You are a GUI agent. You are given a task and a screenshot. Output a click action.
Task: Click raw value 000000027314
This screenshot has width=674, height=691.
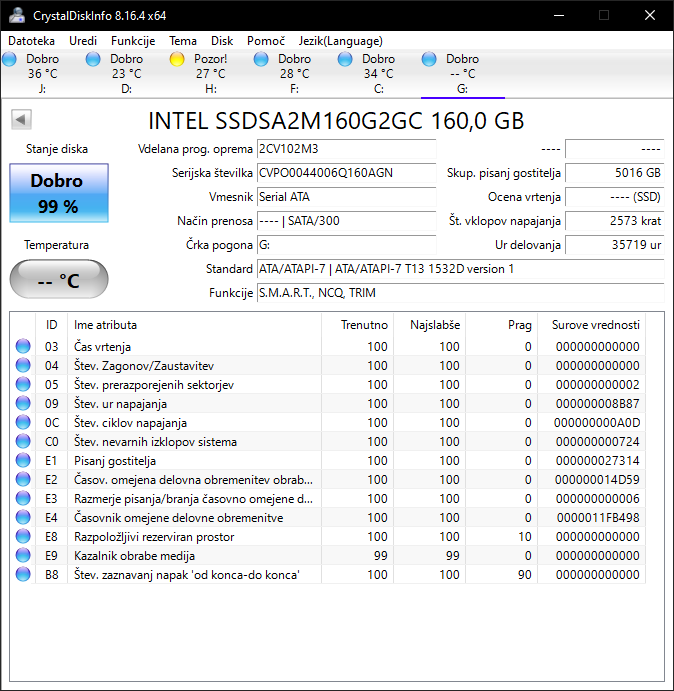tap(598, 461)
